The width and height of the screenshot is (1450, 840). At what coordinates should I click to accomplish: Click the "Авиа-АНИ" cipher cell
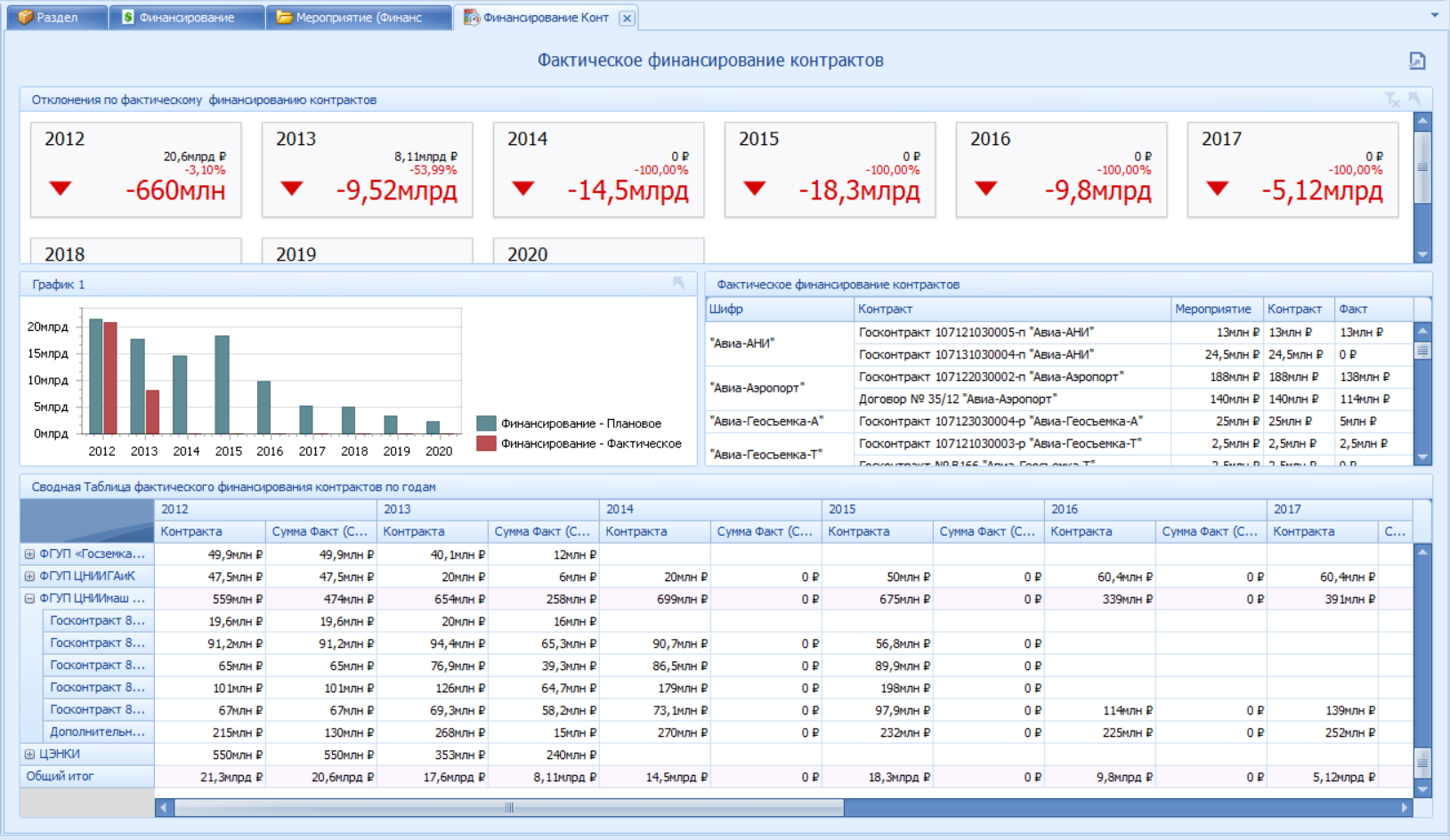pos(779,343)
